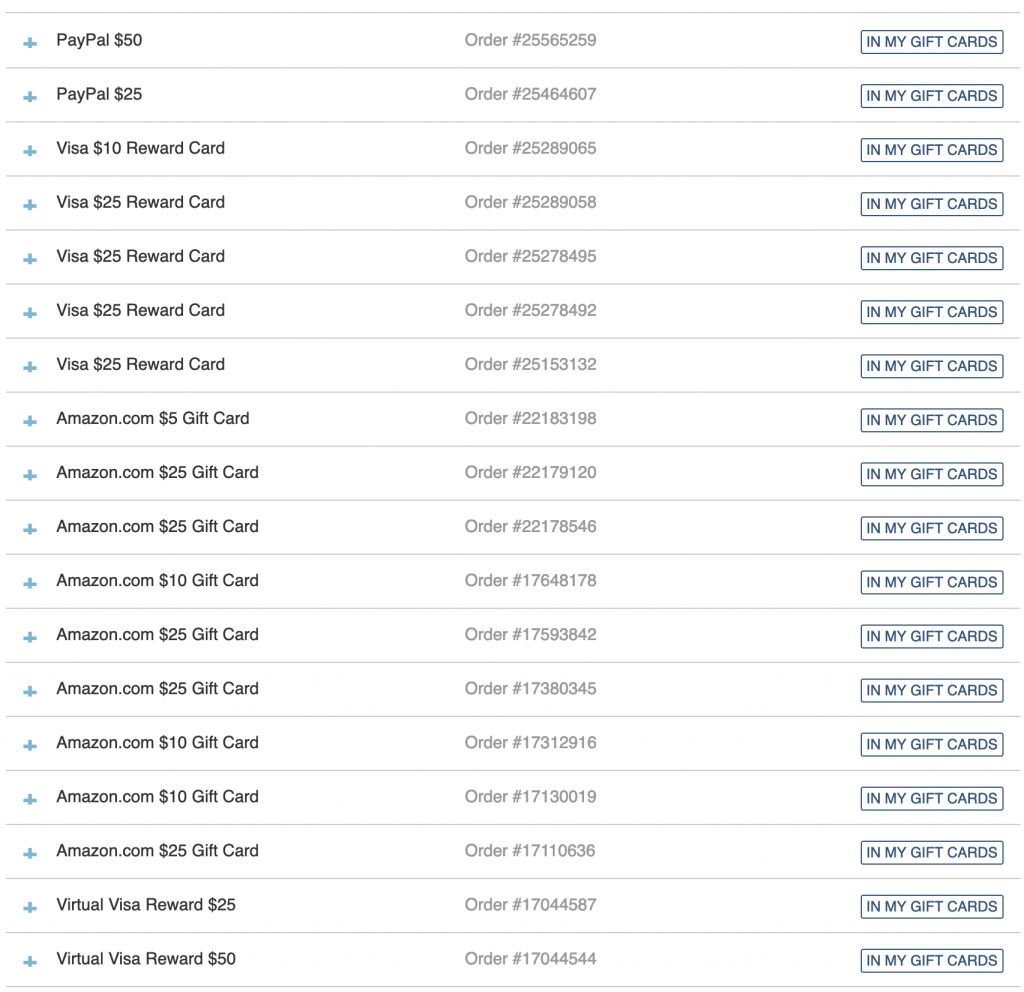Click the plus icon for Order #22179120
1024x992 pixels.
coord(29,474)
